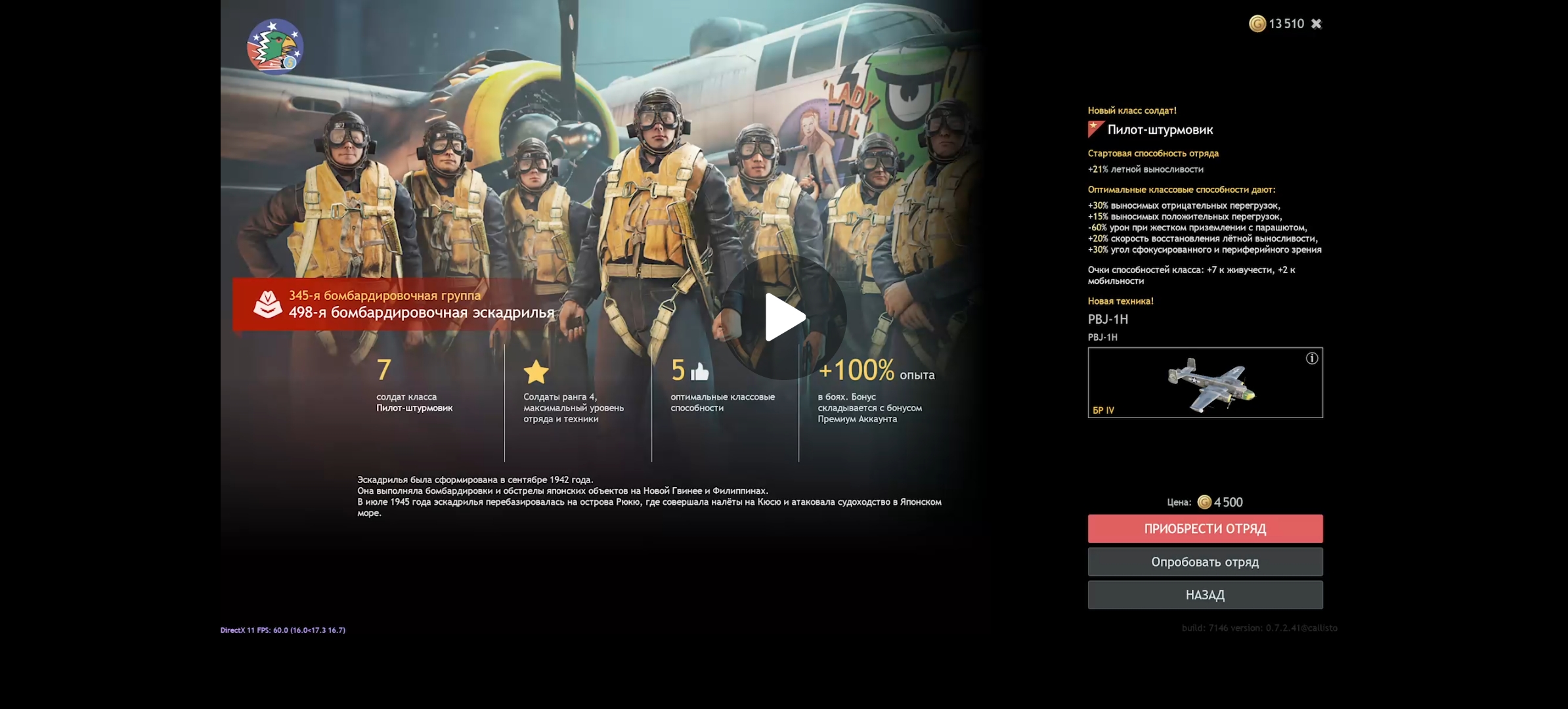Play the squad promo video
Screen dimensions: 1568x709
[785, 317]
